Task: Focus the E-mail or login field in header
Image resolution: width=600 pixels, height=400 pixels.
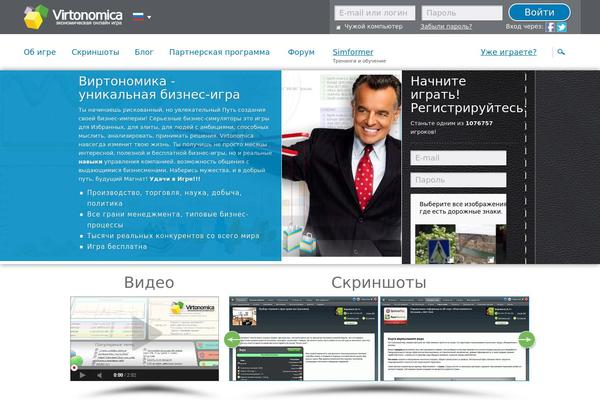Action: 375,13
